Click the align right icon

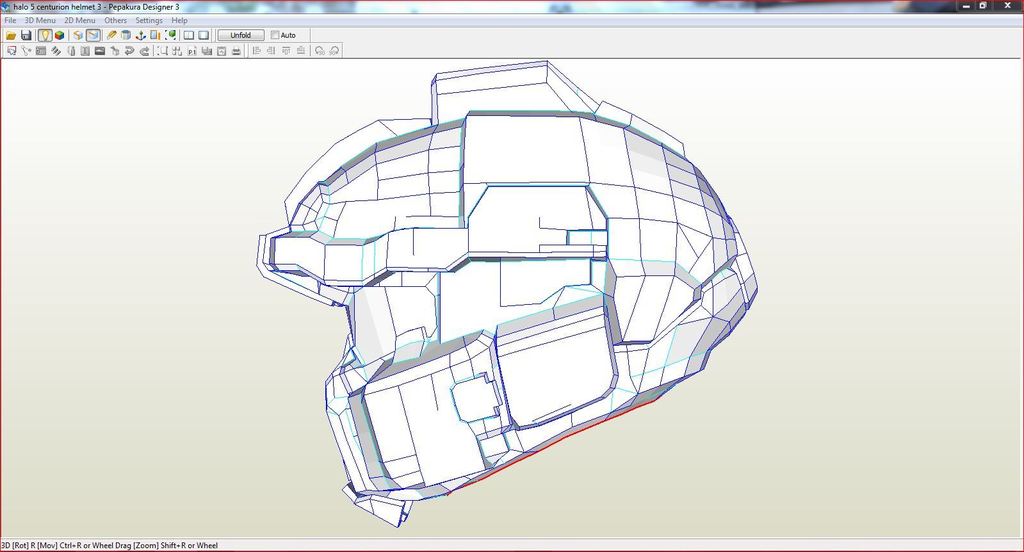270,50
